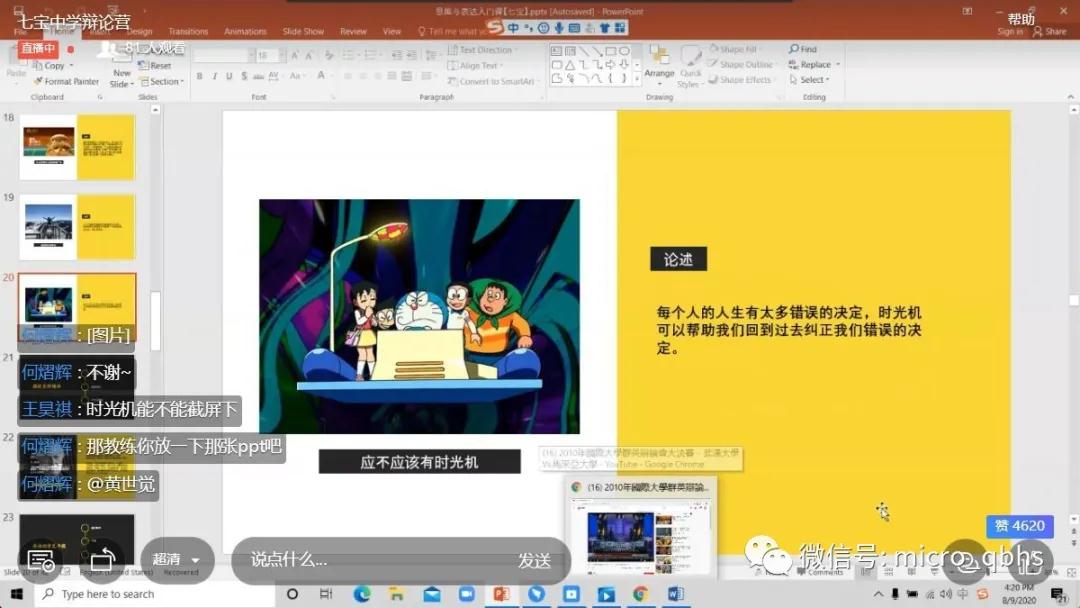
Task: Open Google Chrome from the taskbar
Action: click(641, 594)
